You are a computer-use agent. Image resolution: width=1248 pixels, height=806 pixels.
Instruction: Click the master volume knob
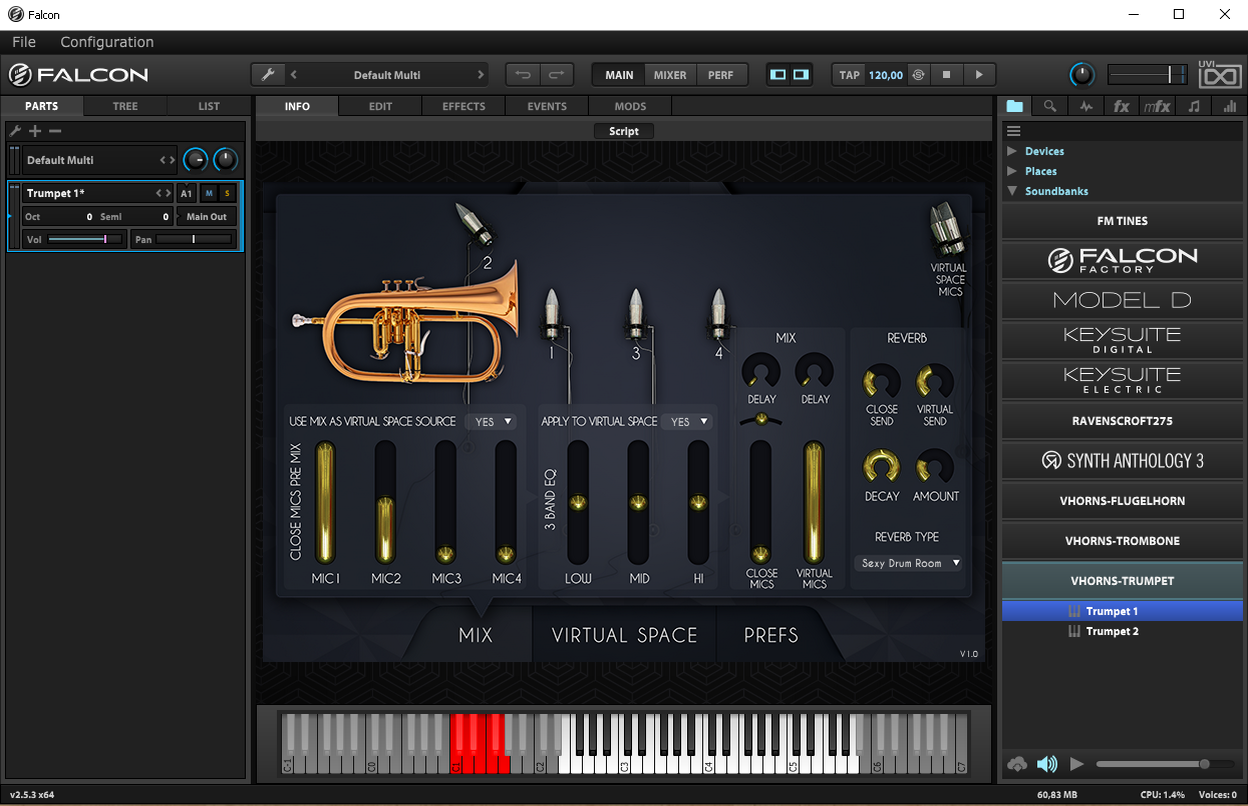pos(1082,75)
